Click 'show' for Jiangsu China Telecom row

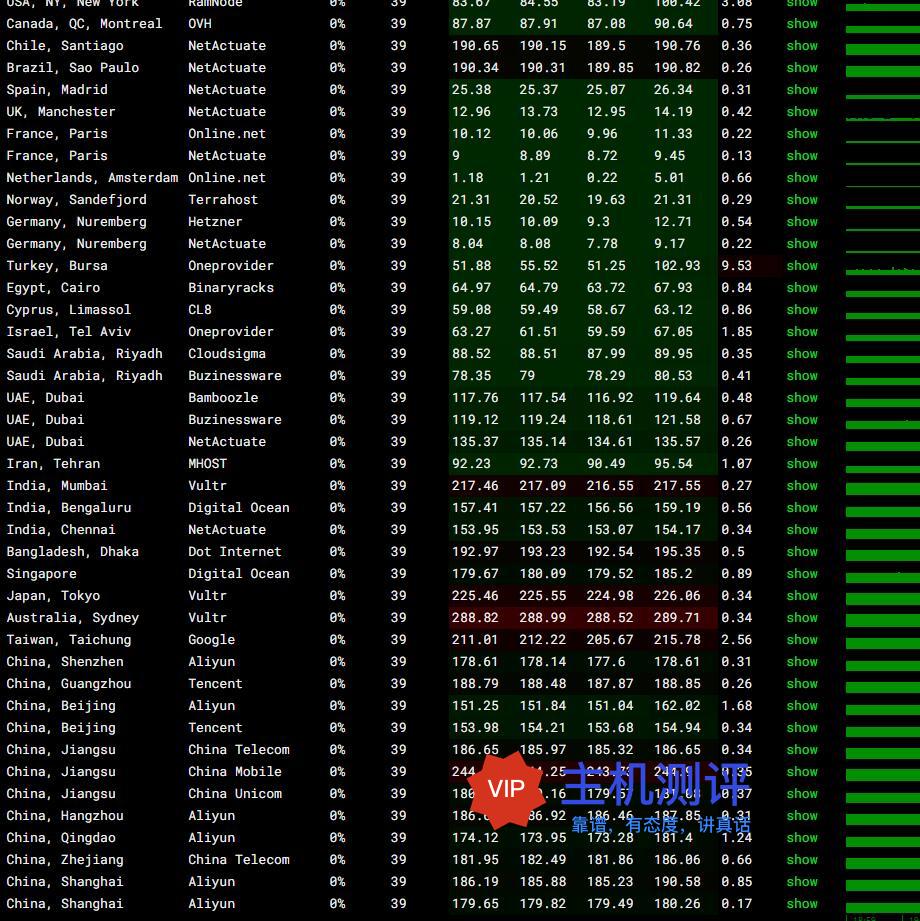click(x=802, y=749)
